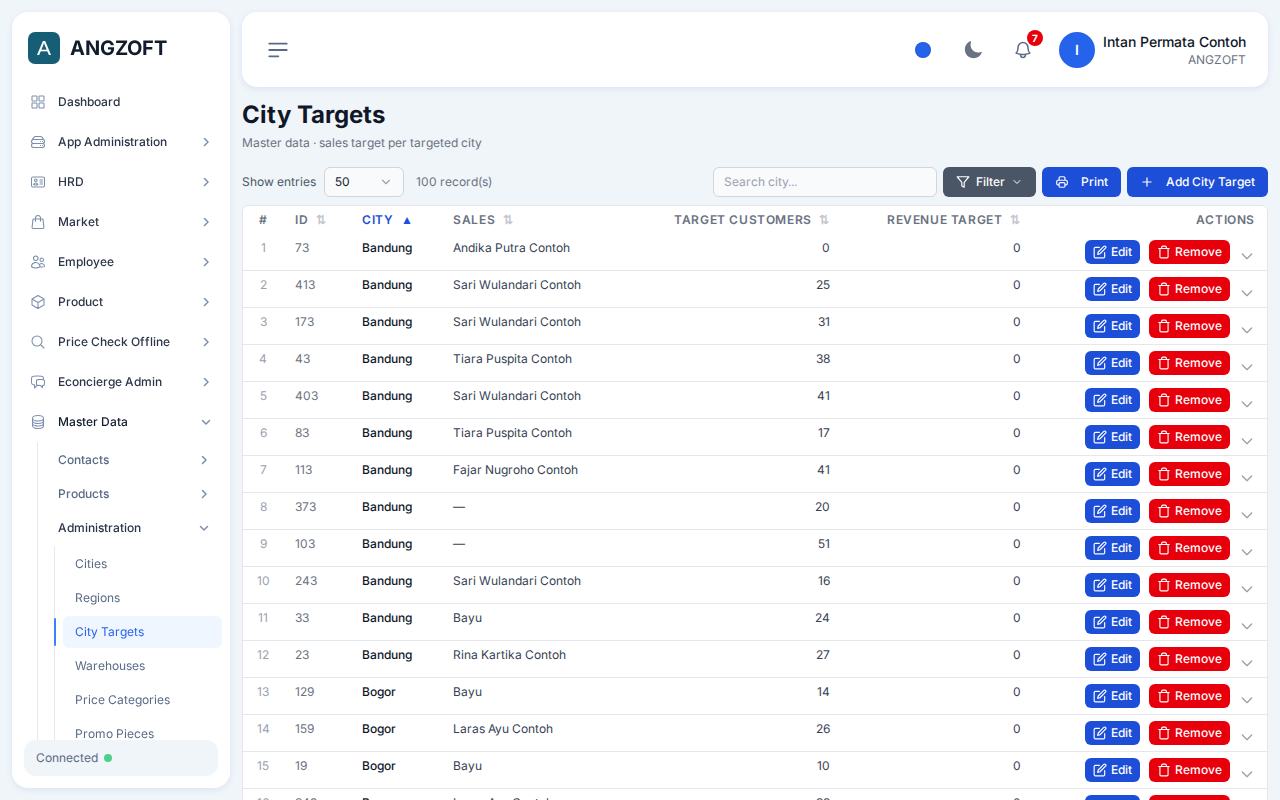Open Econcierge Admin menu
This screenshot has height=800, width=1280.
pyautogui.click(x=121, y=382)
